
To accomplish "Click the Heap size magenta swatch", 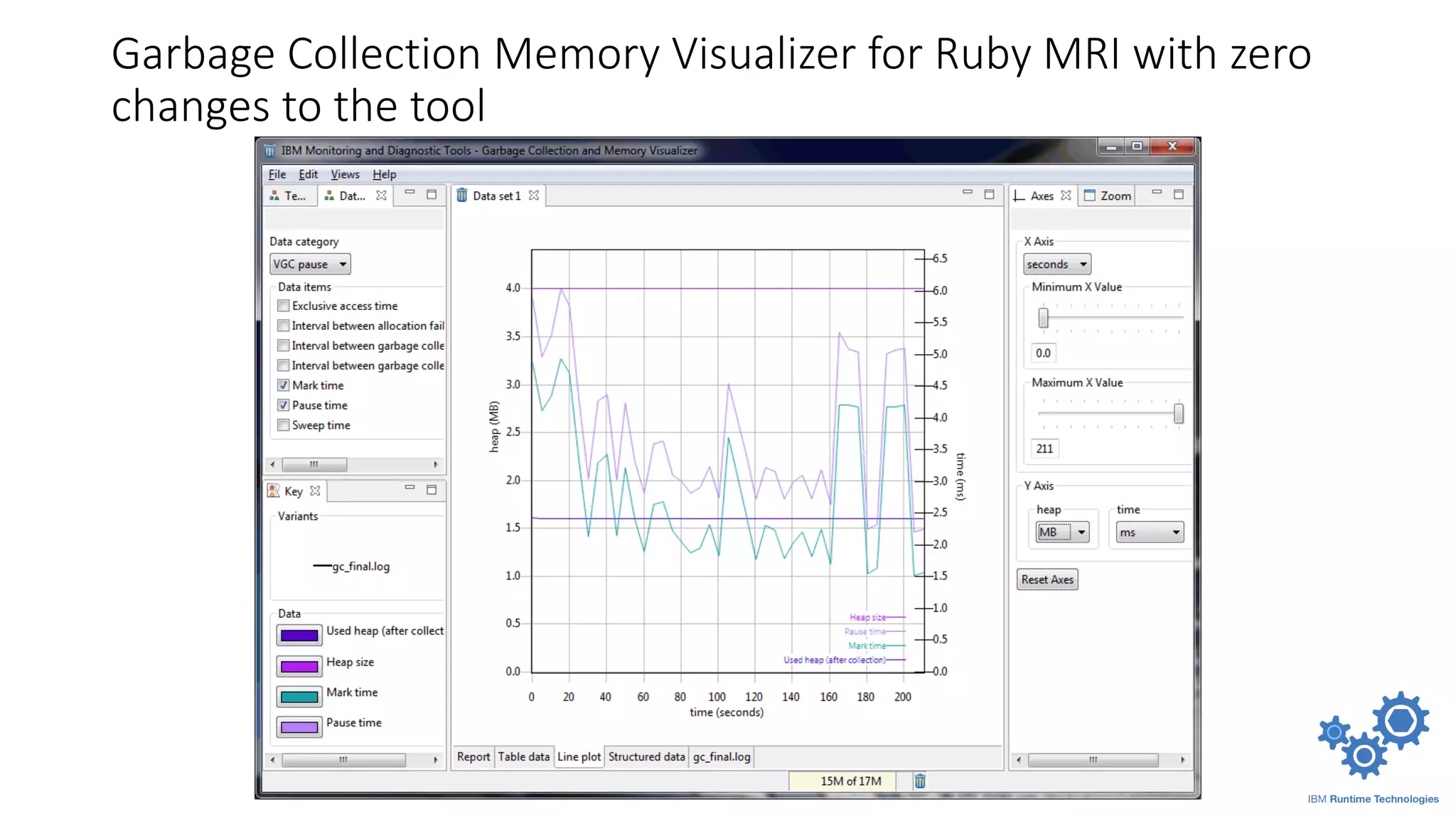I will [299, 666].
